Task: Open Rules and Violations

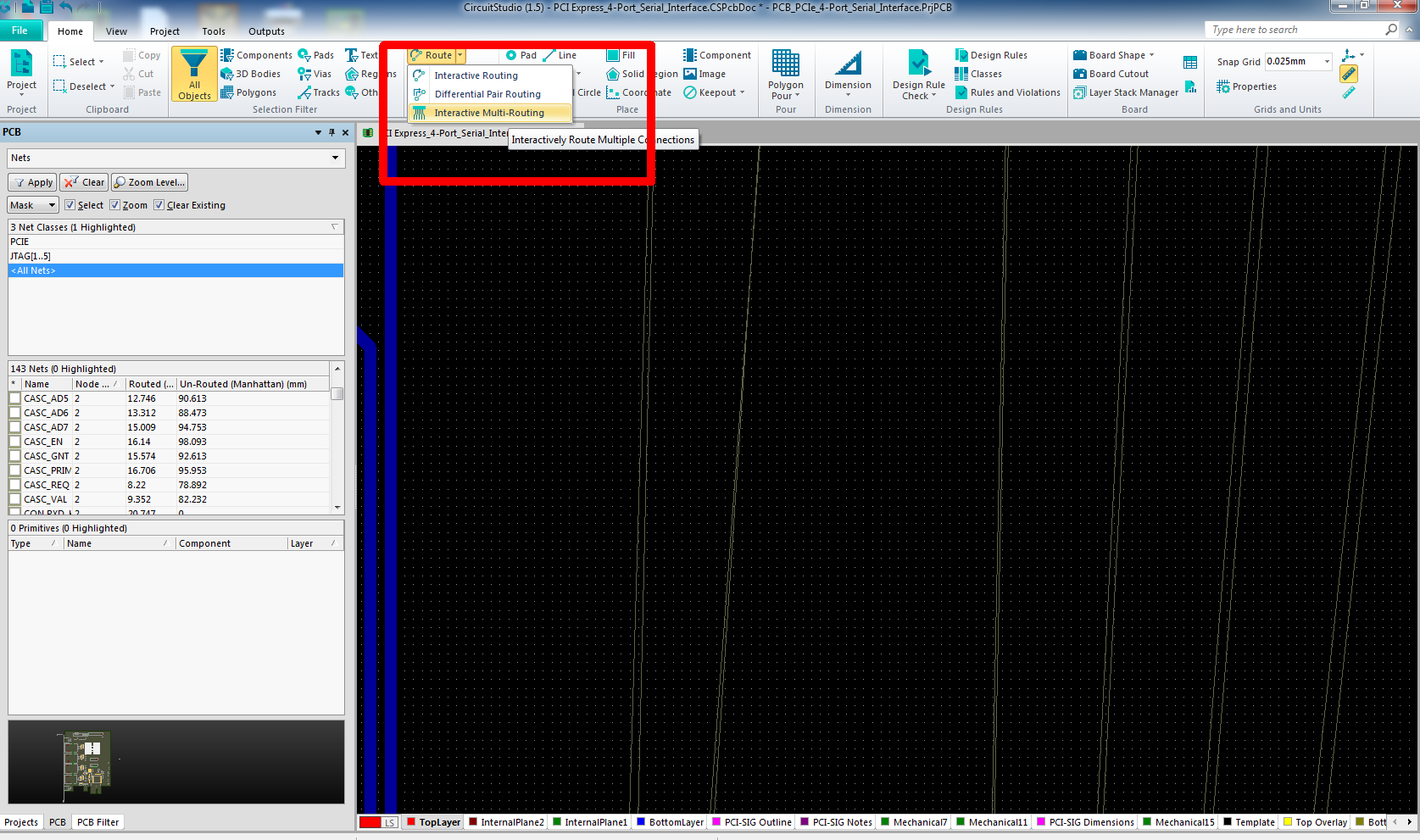Action: [x=1007, y=92]
